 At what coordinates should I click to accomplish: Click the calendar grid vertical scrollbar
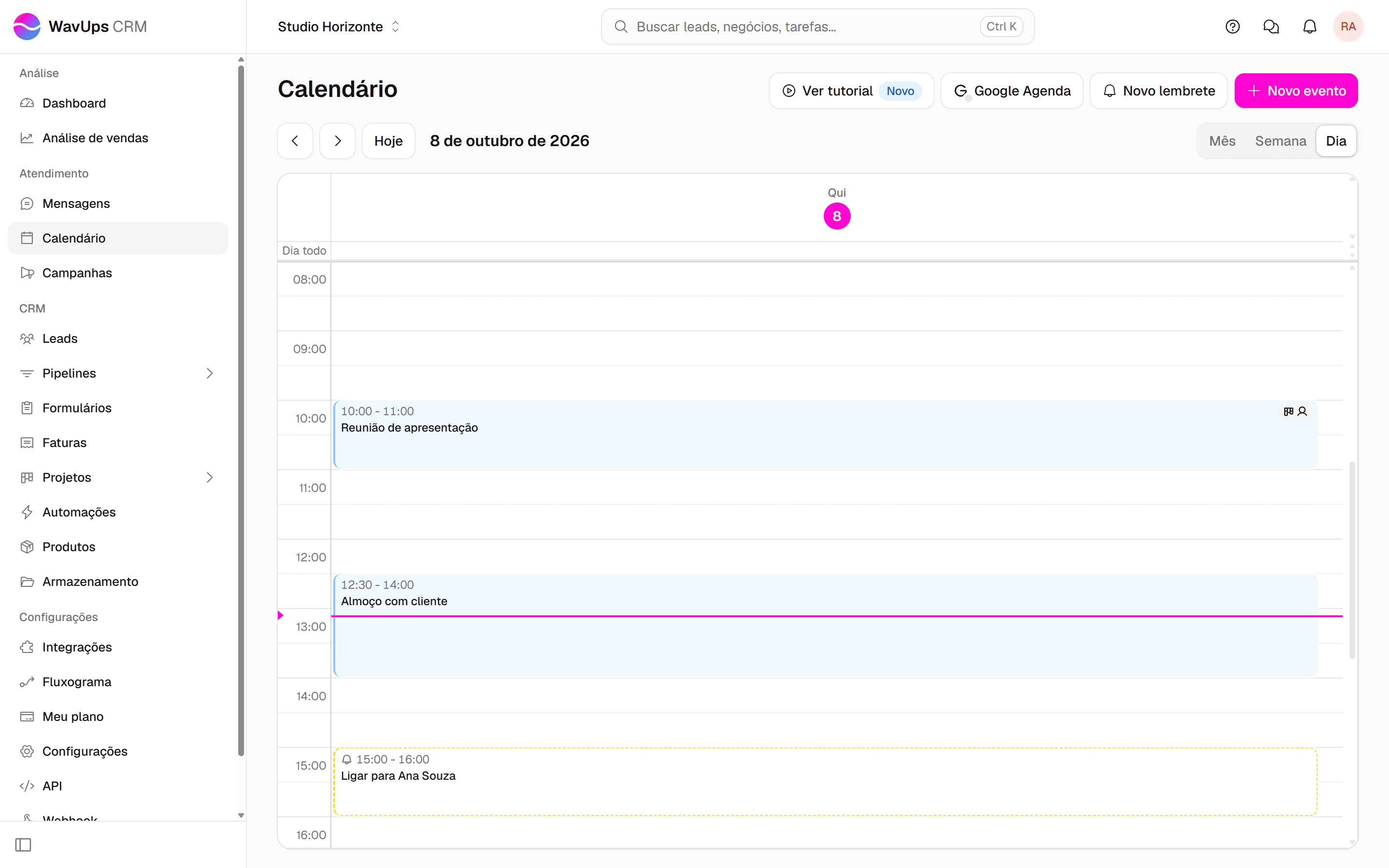1352,560
